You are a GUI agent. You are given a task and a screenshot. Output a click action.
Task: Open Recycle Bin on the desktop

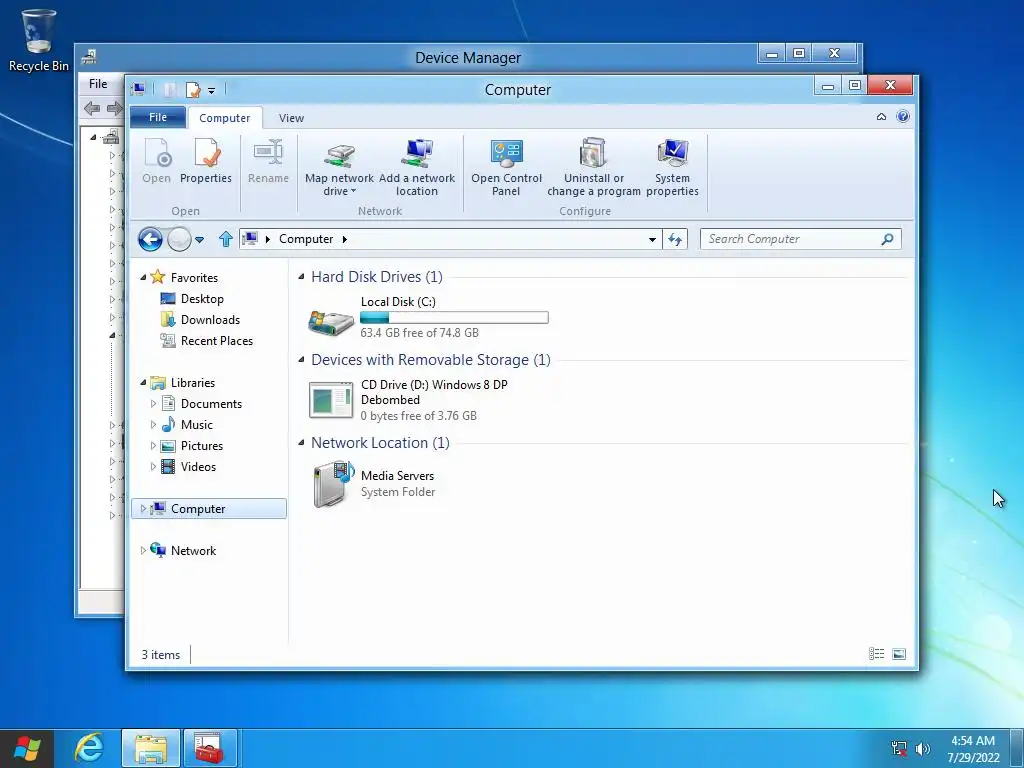point(39,40)
